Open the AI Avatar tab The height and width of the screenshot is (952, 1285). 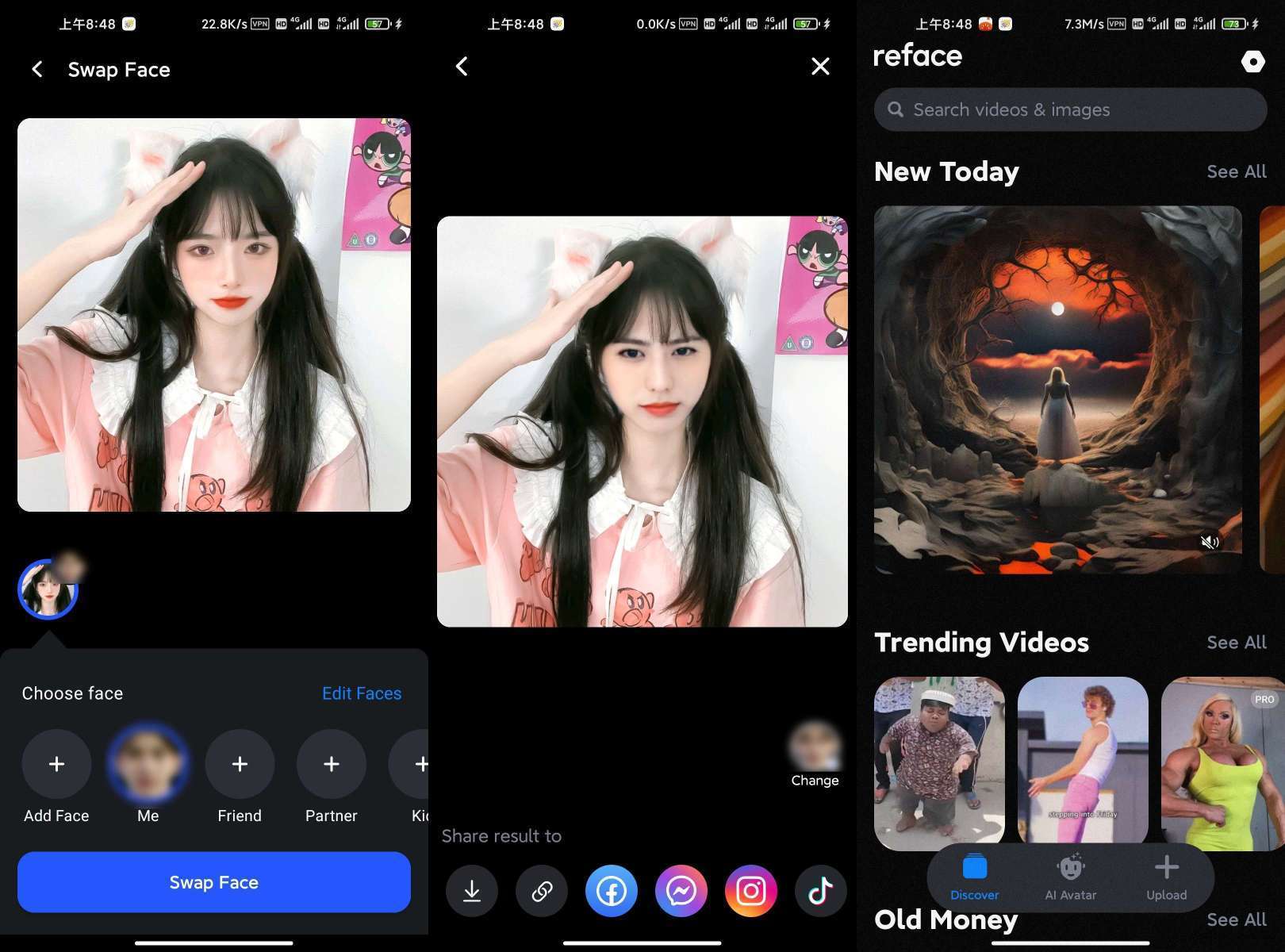pyautogui.click(x=1071, y=877)
